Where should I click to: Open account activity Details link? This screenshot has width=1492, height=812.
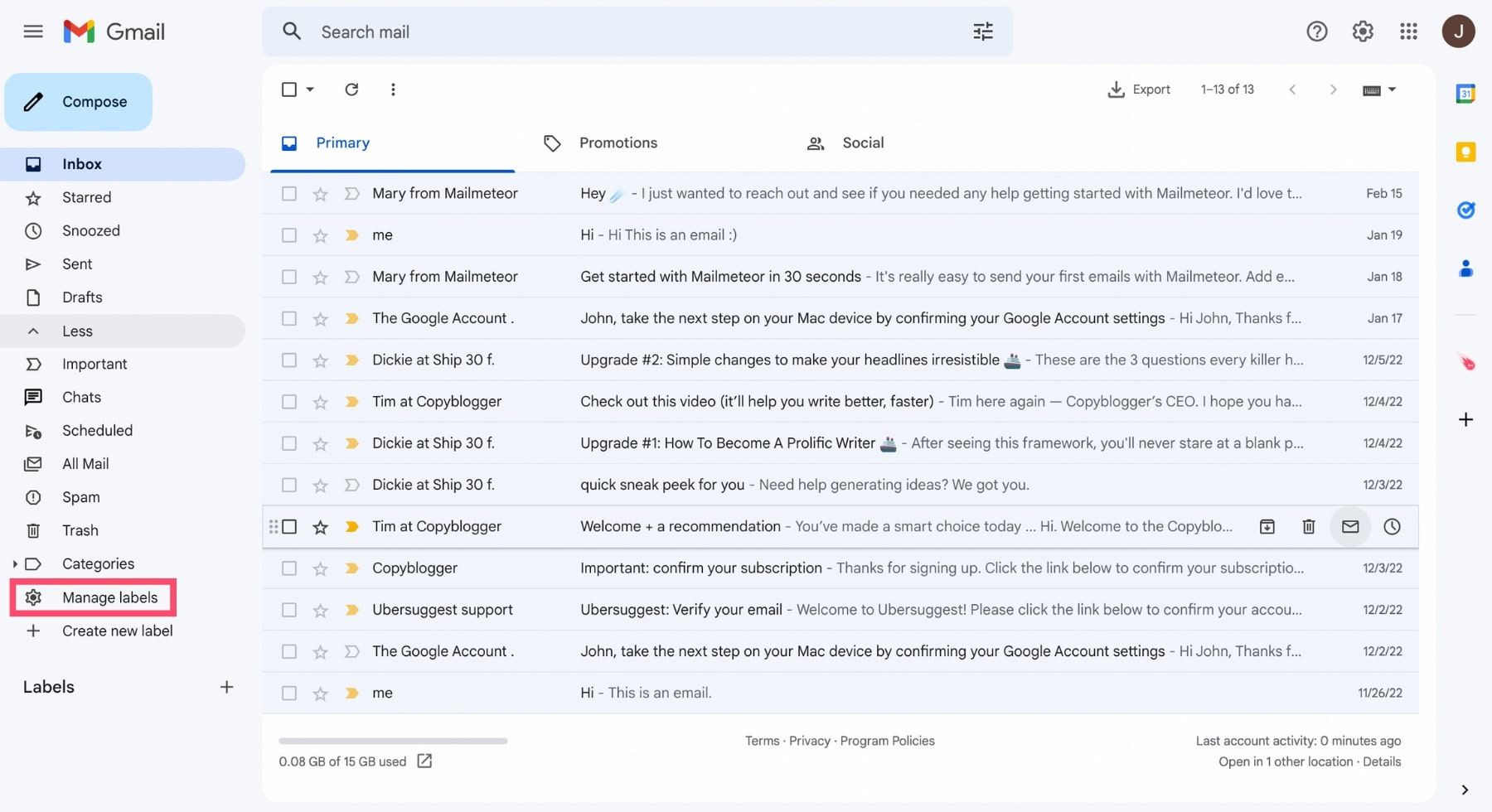click(1382, 761)
